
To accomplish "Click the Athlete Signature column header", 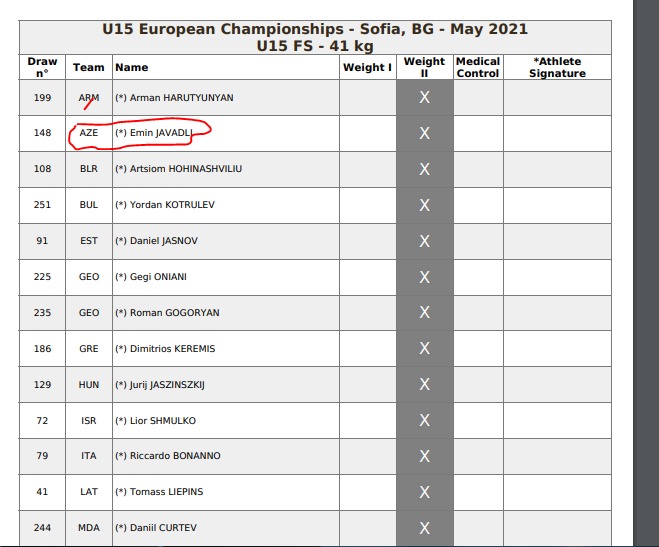I will tap(557, 67).
